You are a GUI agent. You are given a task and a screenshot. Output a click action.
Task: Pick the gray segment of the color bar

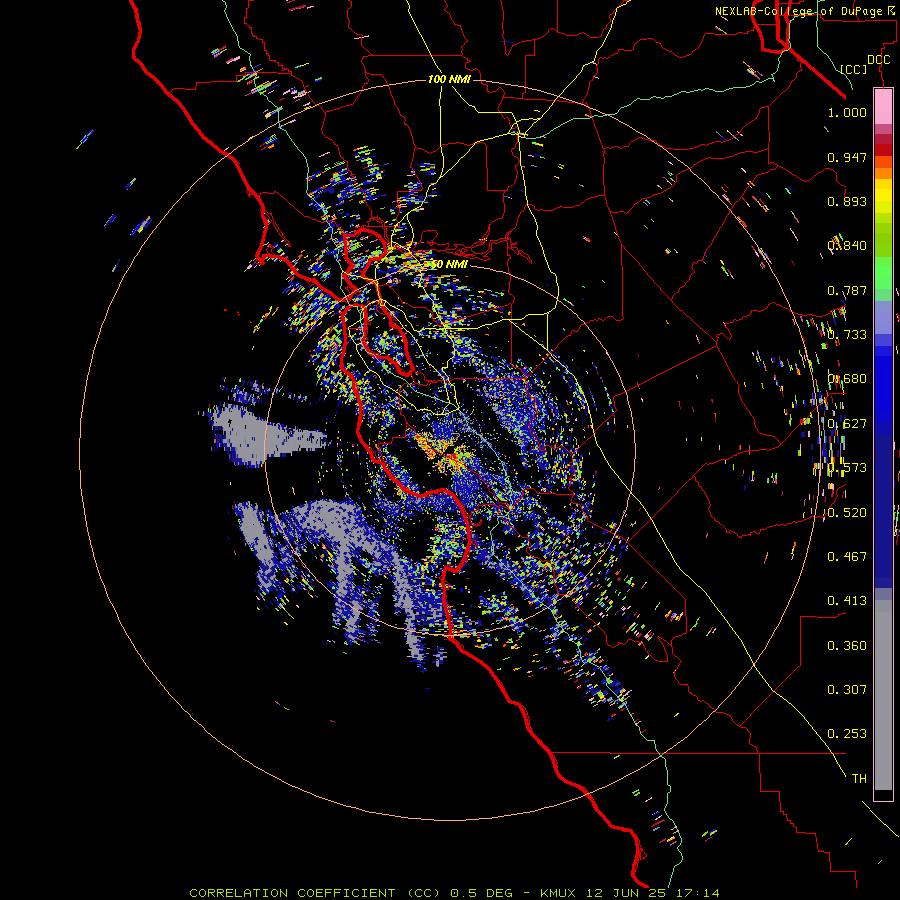tap(883, 695)
